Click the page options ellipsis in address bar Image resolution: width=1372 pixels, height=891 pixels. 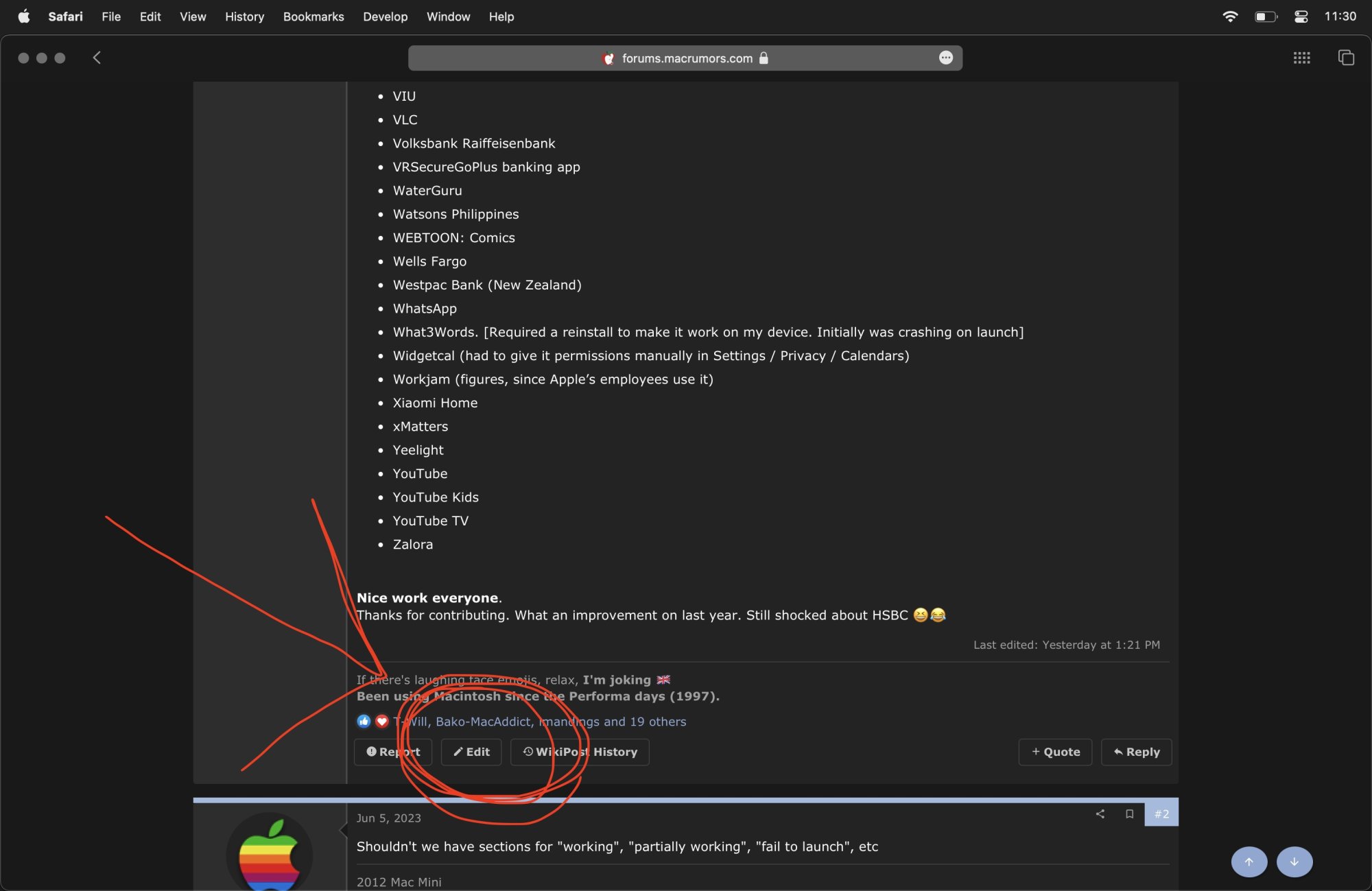(x=946, y=58)
